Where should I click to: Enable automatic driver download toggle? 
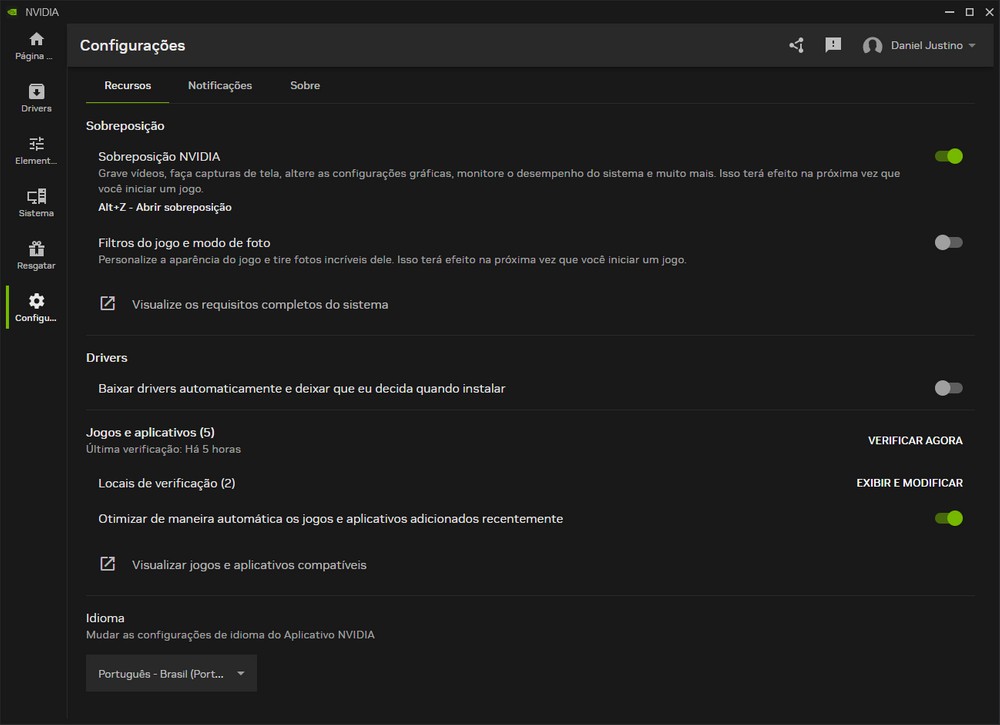pyautogui.click(x=948, y=388)
